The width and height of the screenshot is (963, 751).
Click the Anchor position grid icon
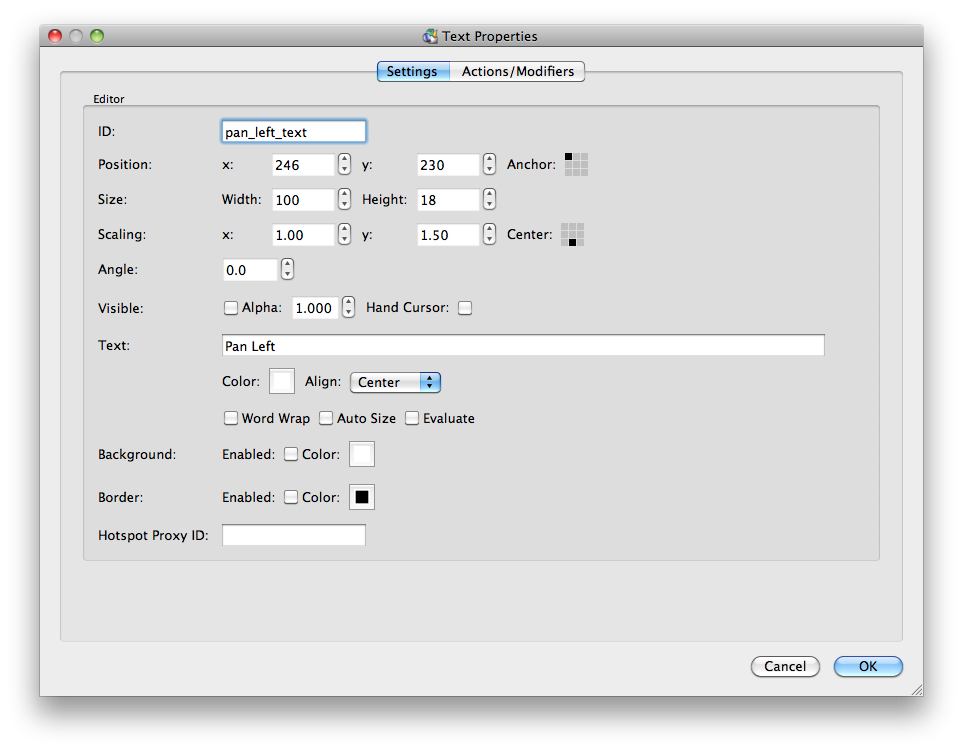click(x=576, y=164)
